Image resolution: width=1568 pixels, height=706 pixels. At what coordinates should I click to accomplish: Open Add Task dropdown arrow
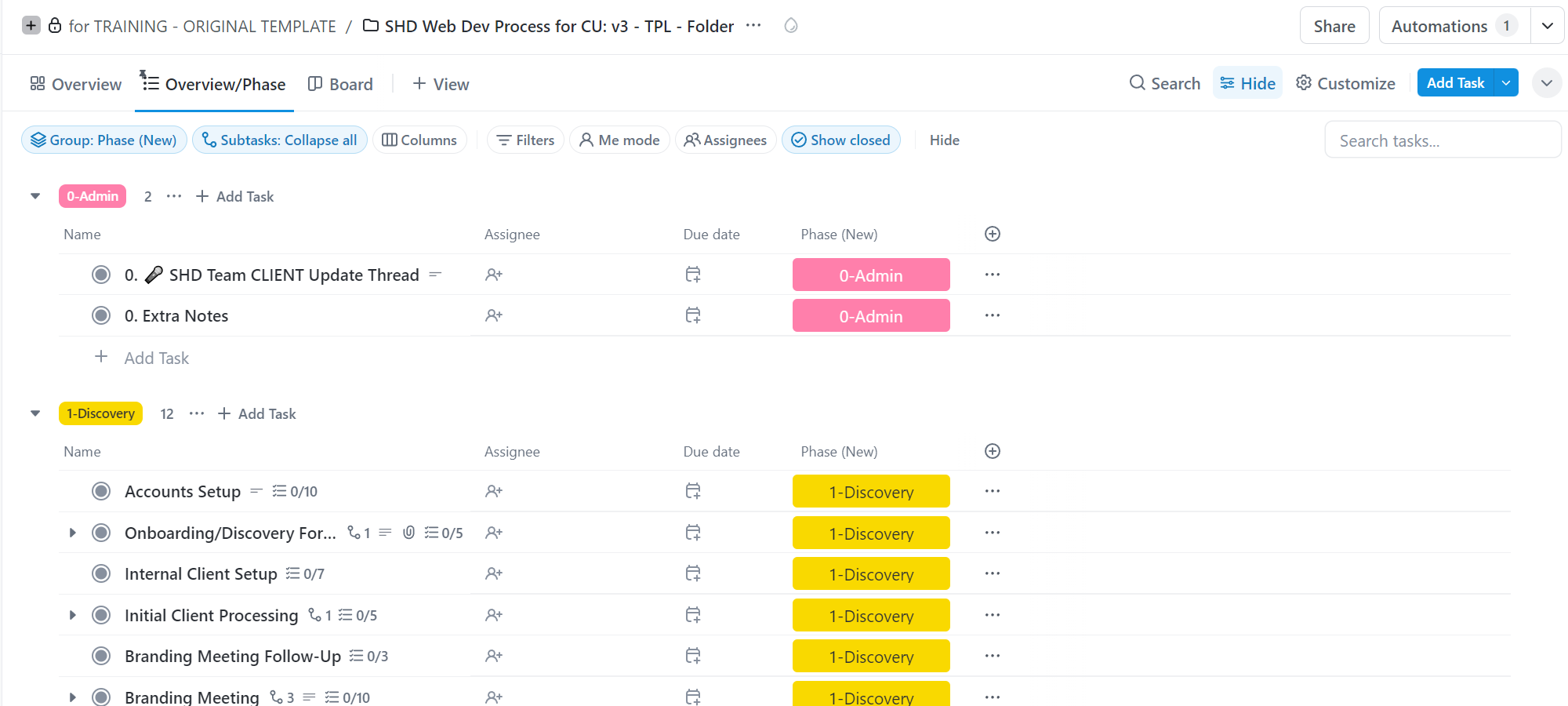pos(1506,83)
